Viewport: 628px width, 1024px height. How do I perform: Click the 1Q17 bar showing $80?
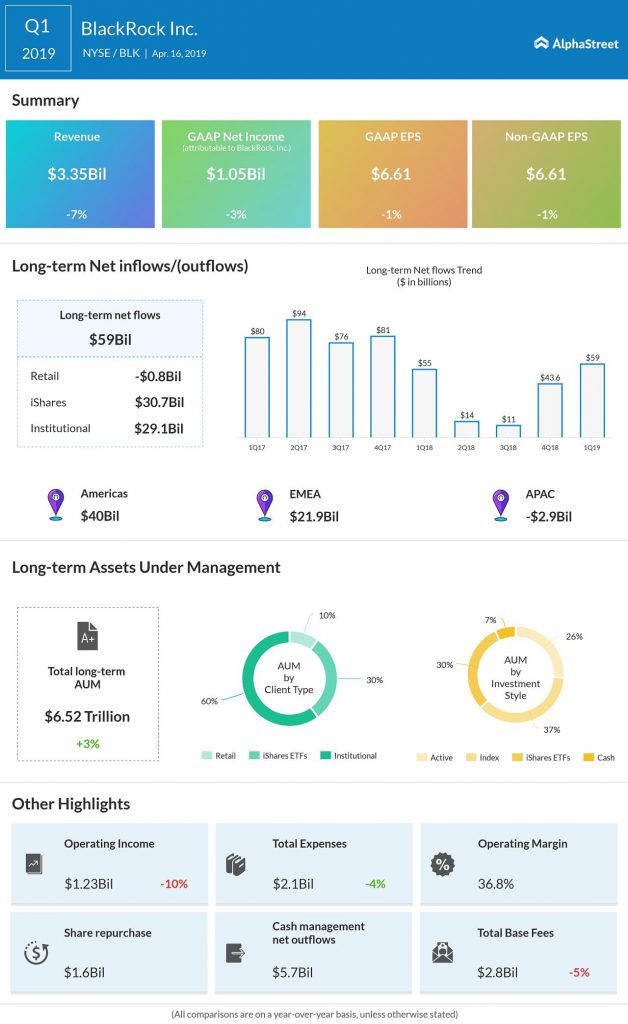(257, 387)
